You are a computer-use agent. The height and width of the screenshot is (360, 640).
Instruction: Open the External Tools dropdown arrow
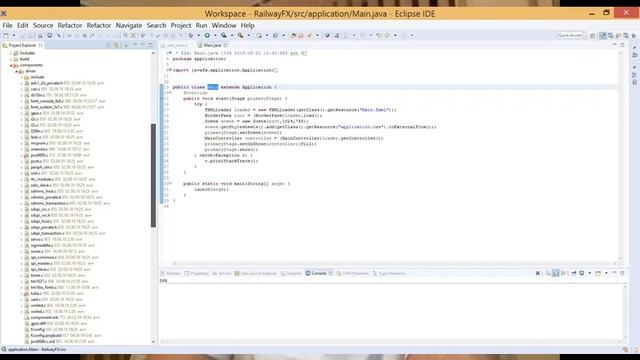pyautogui.click(x=249, y=36)
